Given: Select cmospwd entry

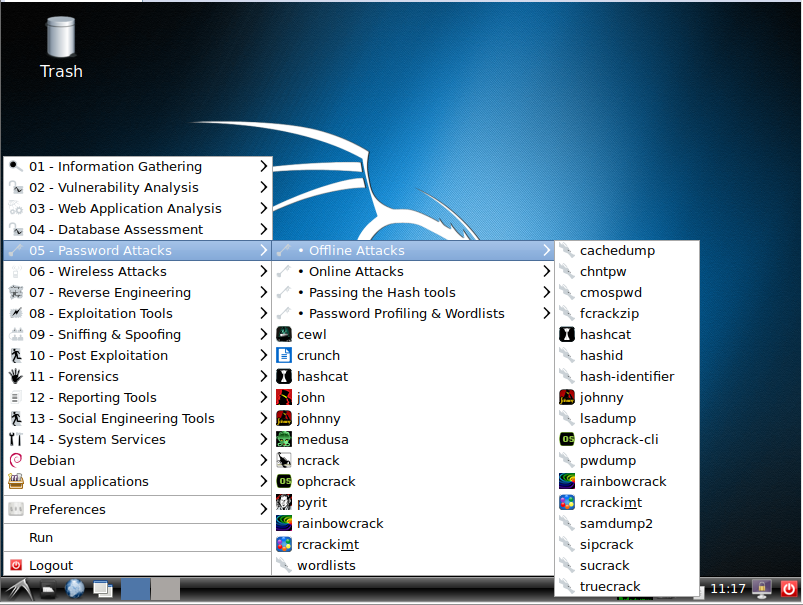Looking at the screenshot, I should 627,293.
